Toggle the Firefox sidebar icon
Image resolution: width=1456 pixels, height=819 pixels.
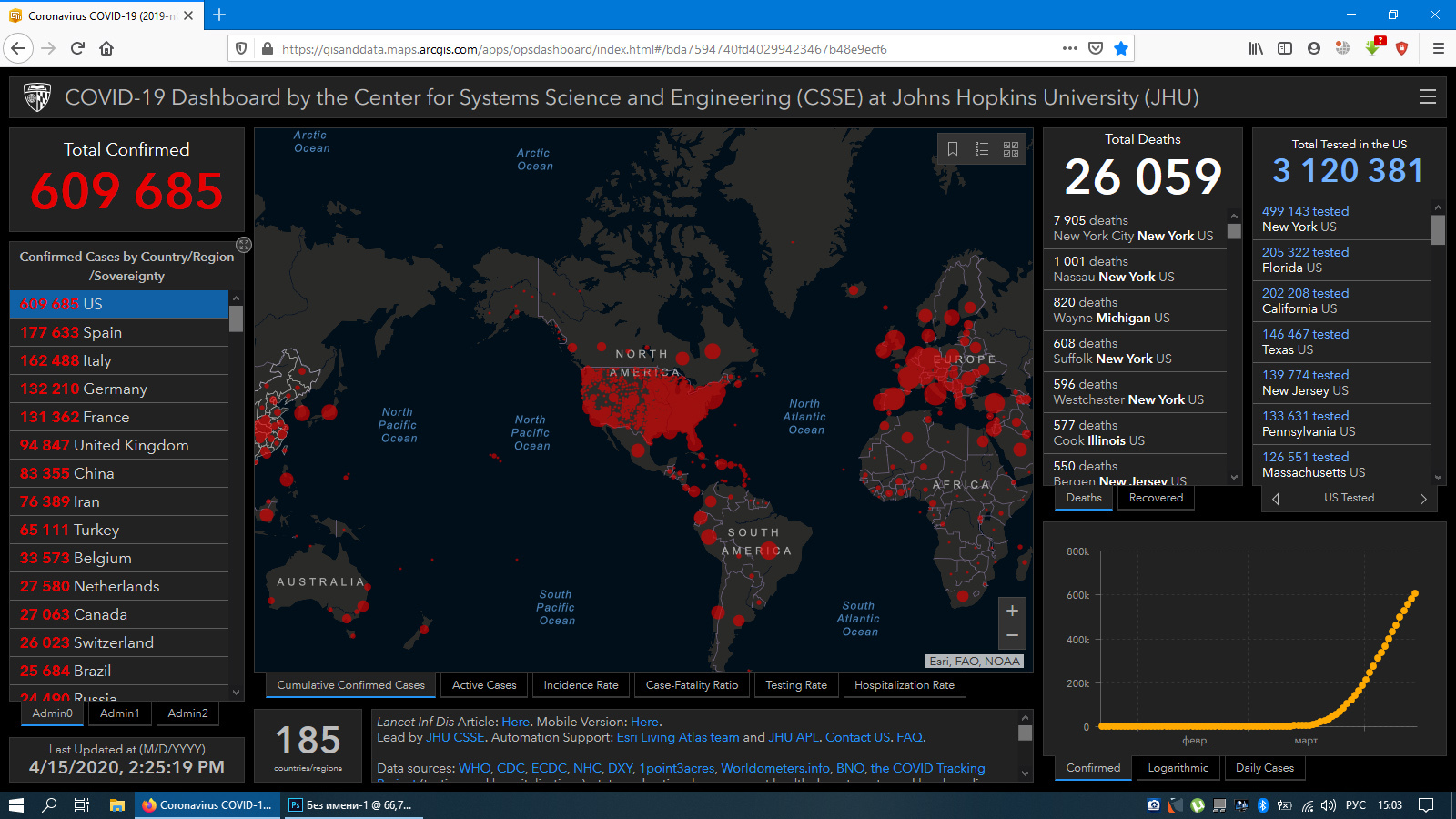coord(1285,48)
